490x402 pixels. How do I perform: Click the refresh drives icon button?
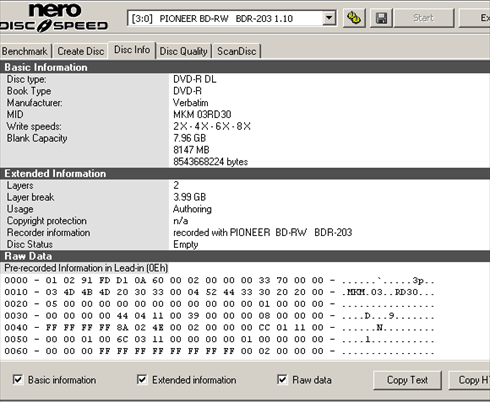[354, 18]
